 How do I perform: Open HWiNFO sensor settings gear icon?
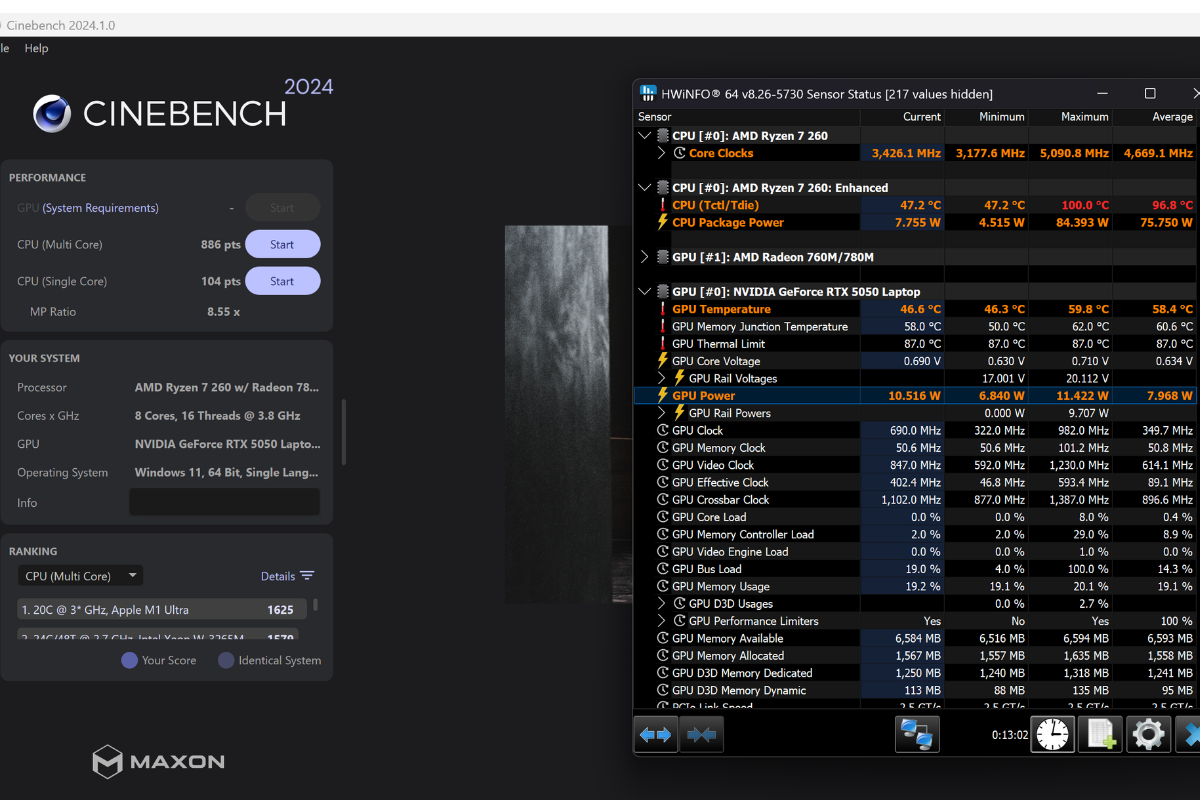pos(1148,735)
